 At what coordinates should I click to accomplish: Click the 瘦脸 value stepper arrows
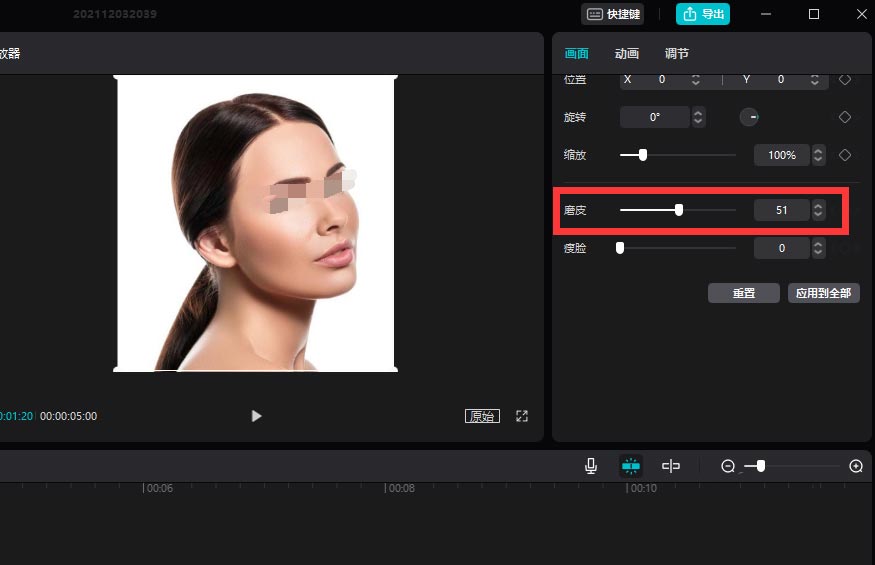818,248
